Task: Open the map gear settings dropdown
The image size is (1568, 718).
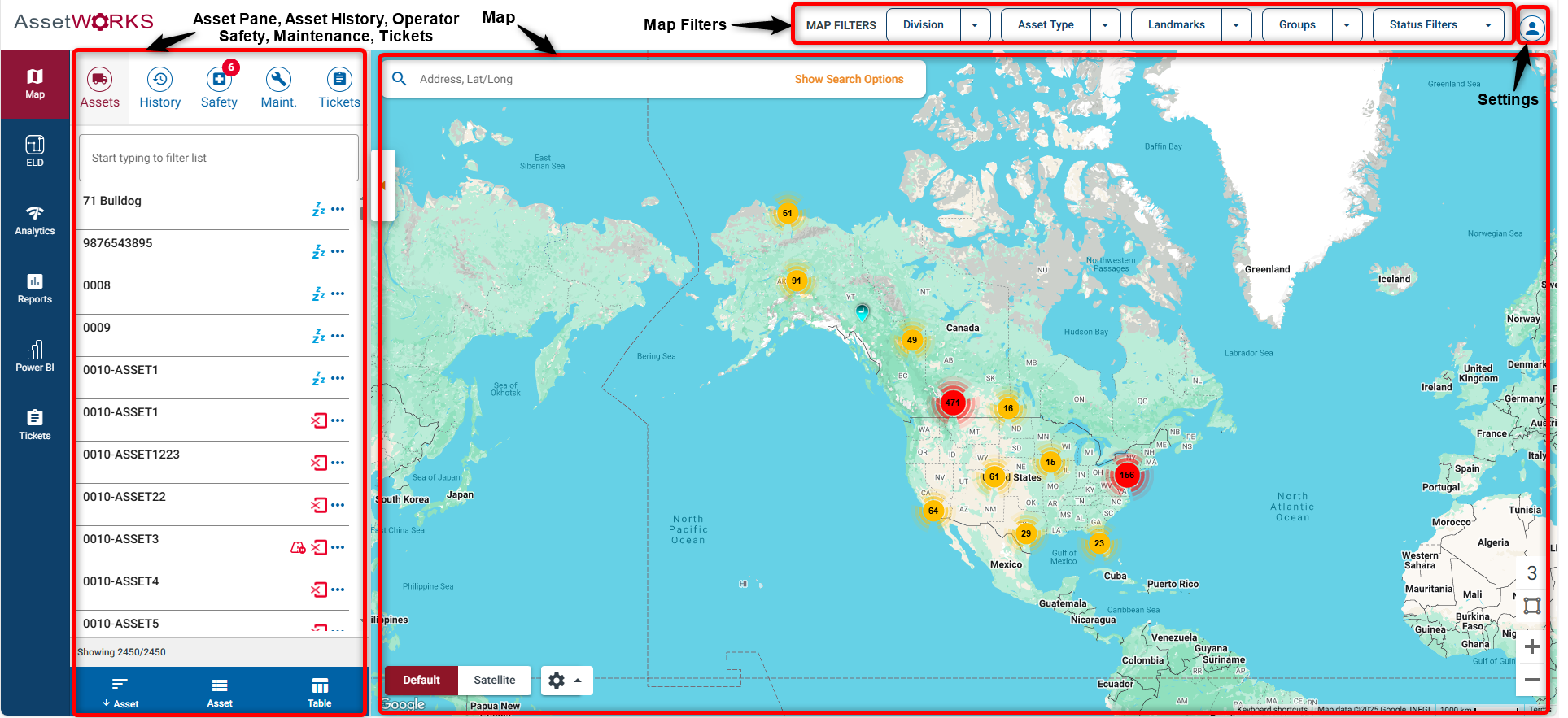Action: [567, 681]
